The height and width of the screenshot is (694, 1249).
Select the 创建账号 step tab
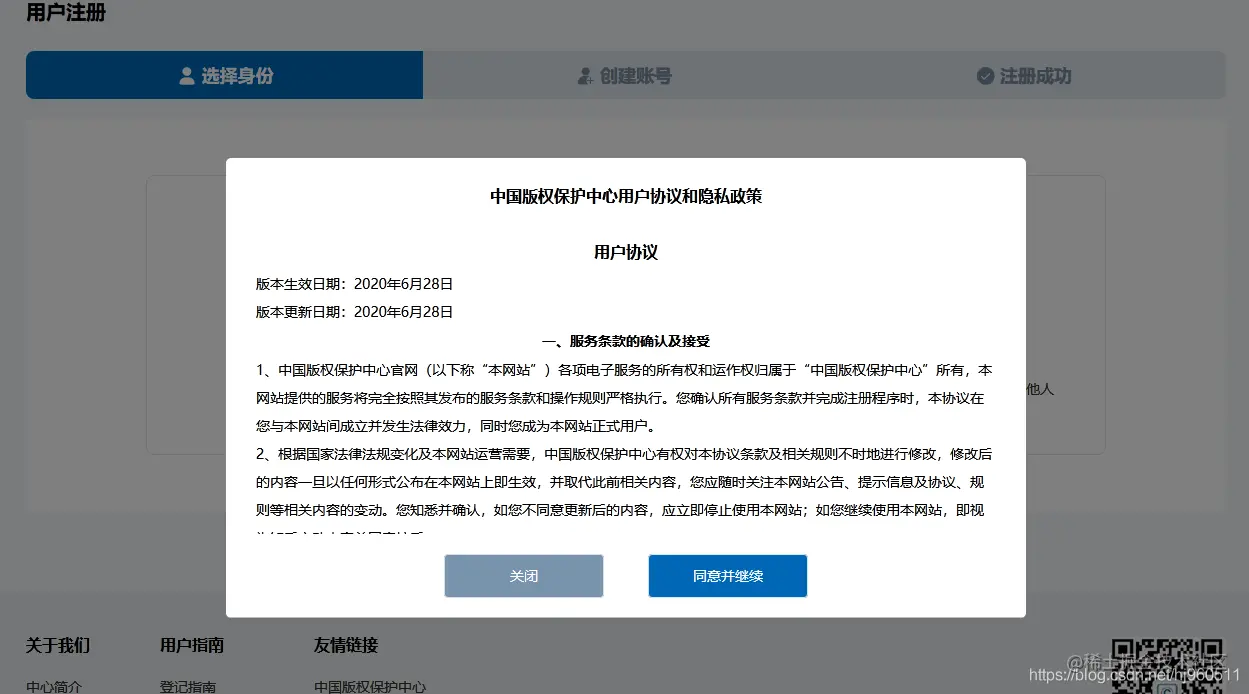(x=624, y=75)
